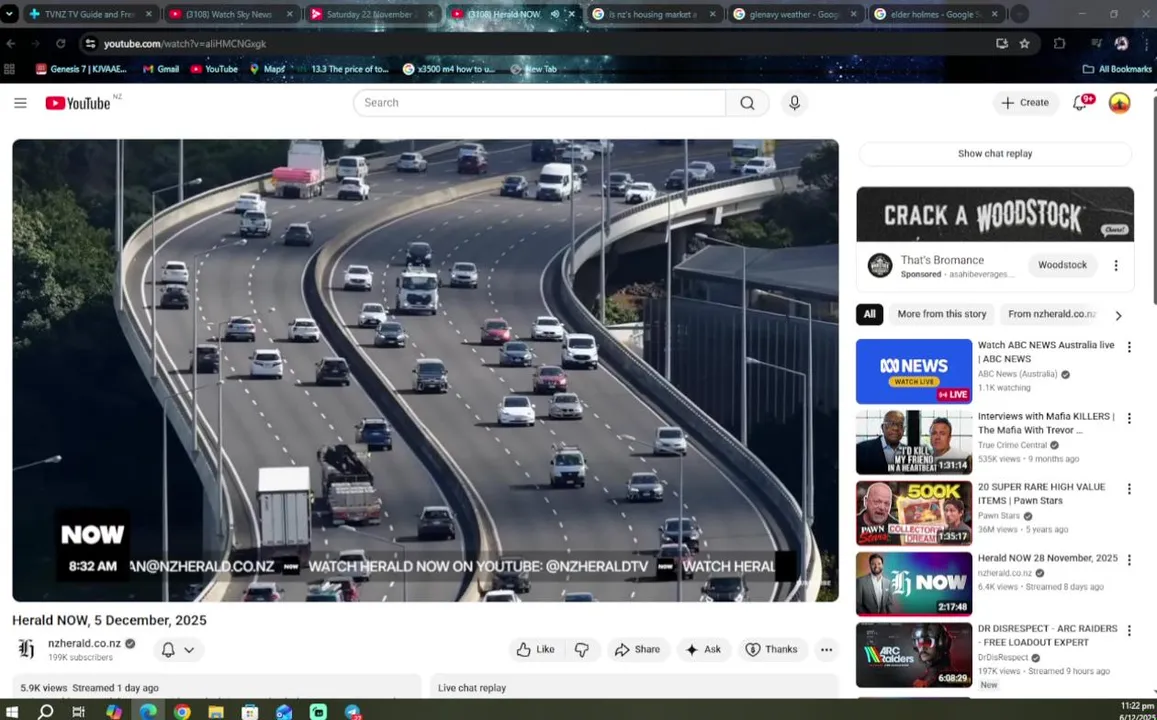1157x720 pixels.
Task: Open Telegram from the taskbar
Action: [x=352, y=711]
